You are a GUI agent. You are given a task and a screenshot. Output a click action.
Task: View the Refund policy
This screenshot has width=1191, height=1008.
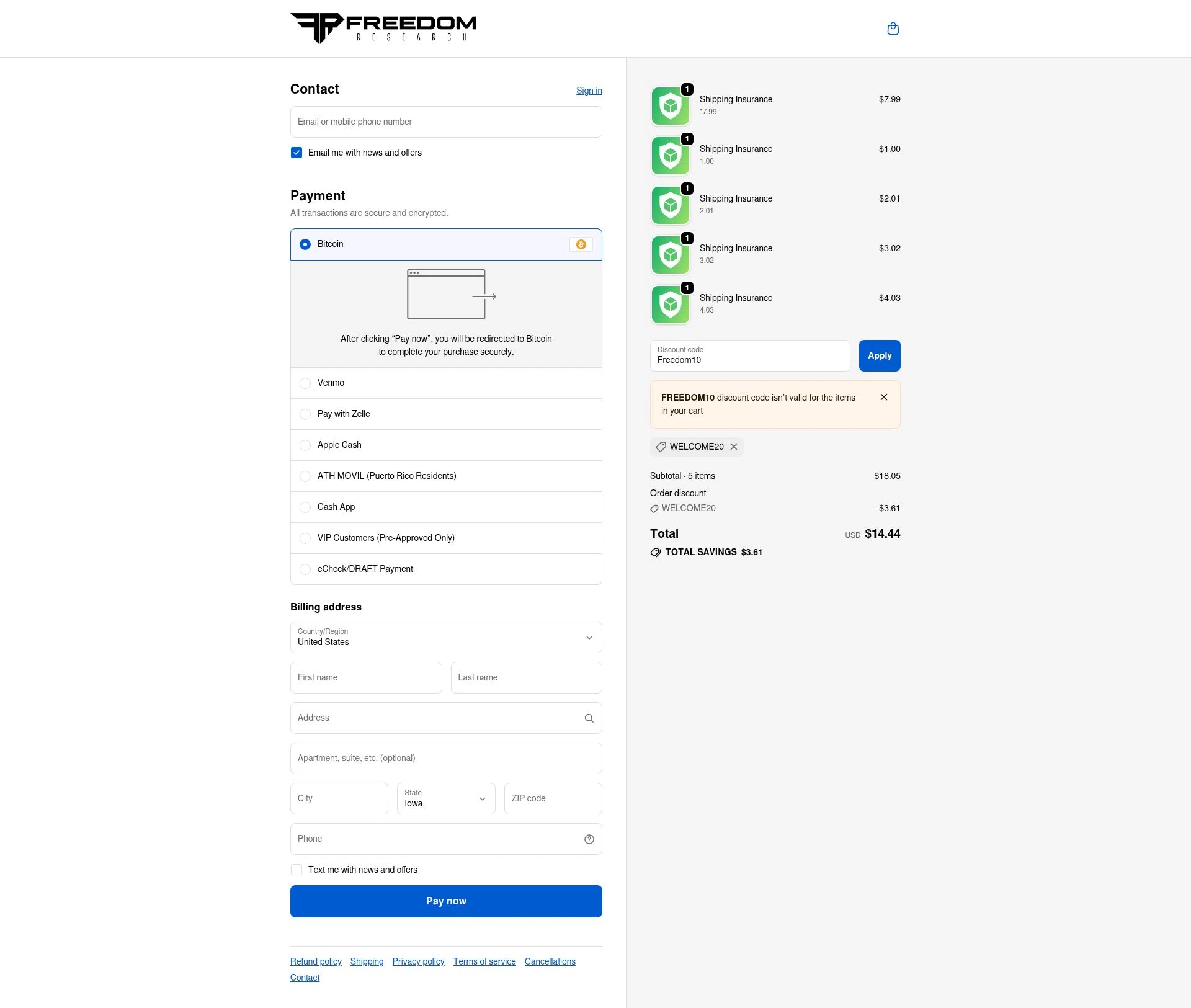[315, 961]
